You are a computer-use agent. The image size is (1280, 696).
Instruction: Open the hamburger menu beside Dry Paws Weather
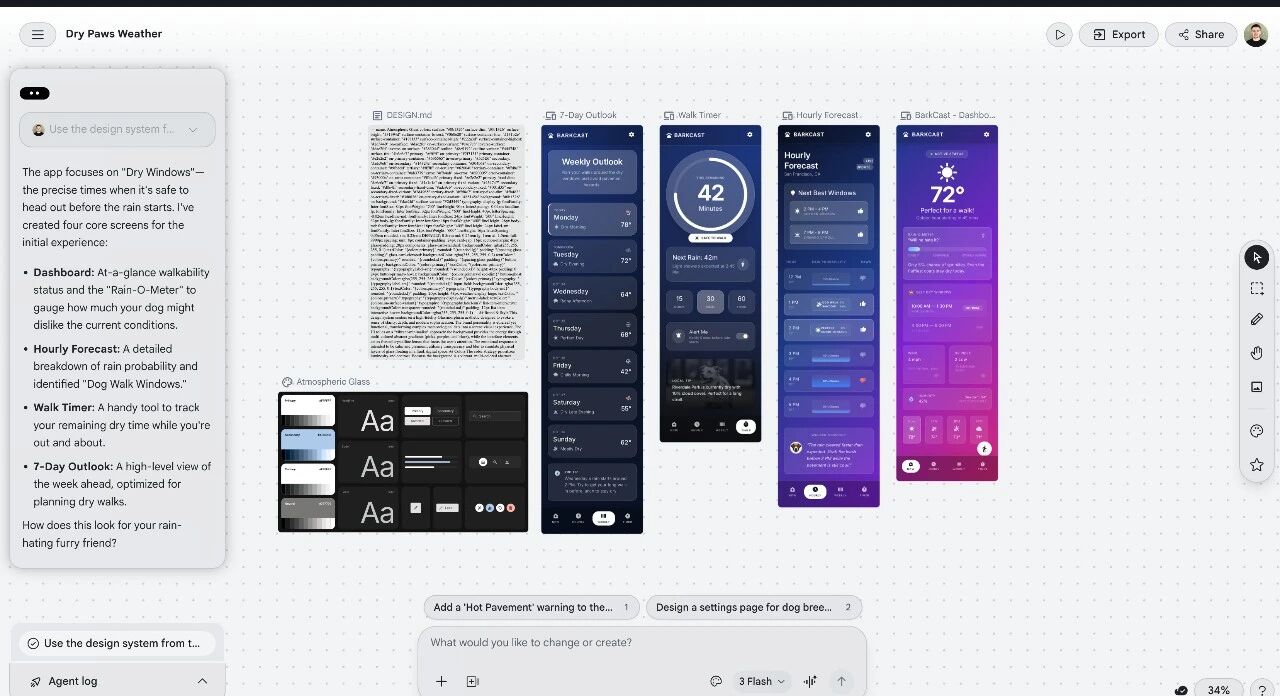click(37, 34)
